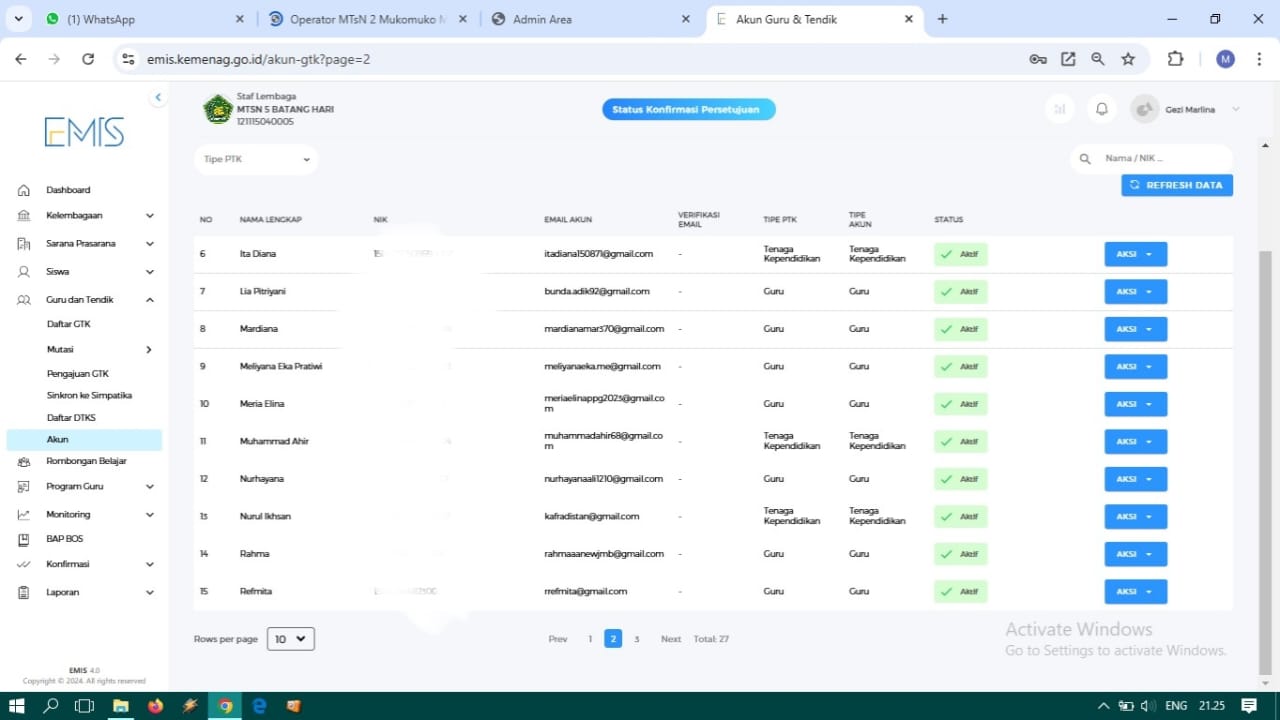Click the search magnifier icon in Nama/NIK field
The width and height of the screenshot is (1280, 720).
1085,159
